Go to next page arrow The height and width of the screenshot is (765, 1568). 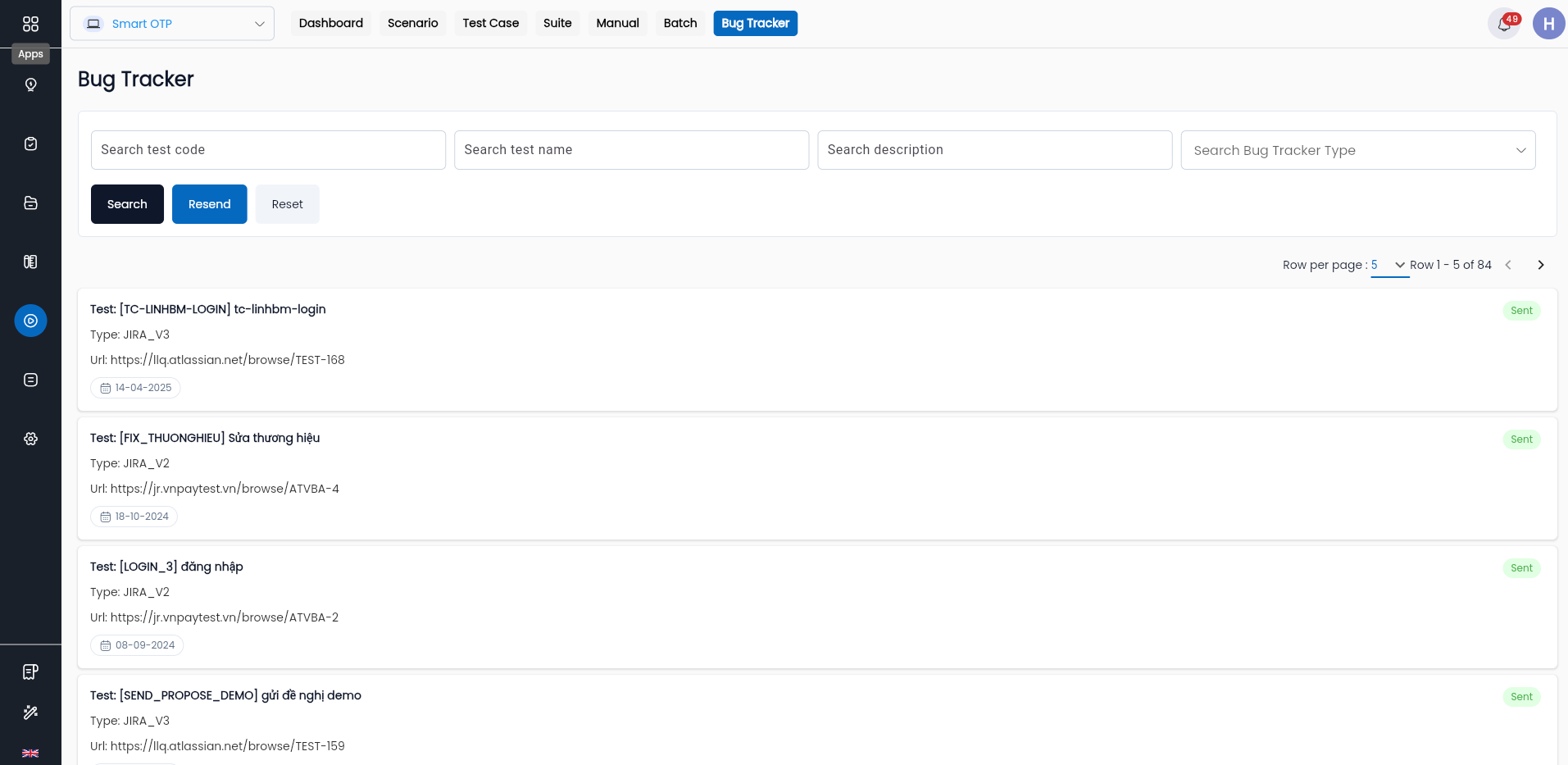[x=1541, y=265]
